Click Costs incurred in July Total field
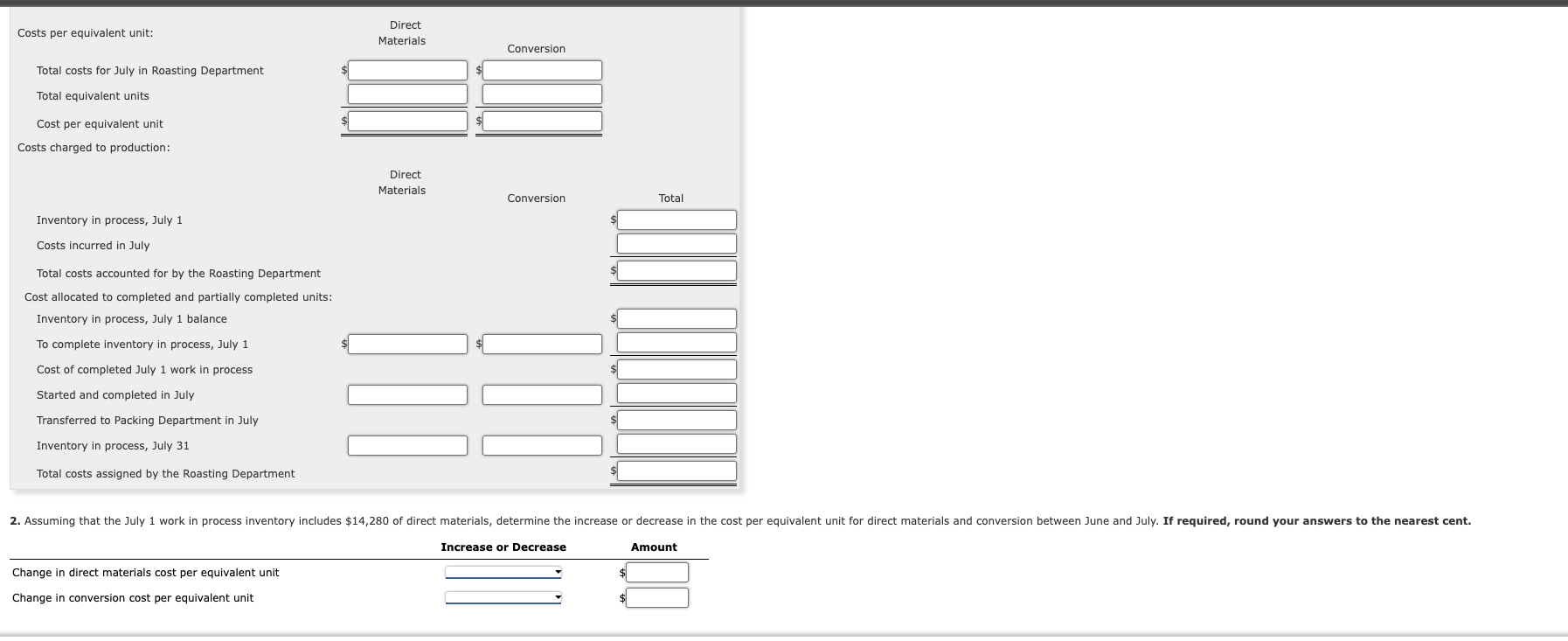The height and width of the screenshot is (641, 1568). [x=676, y=244]
